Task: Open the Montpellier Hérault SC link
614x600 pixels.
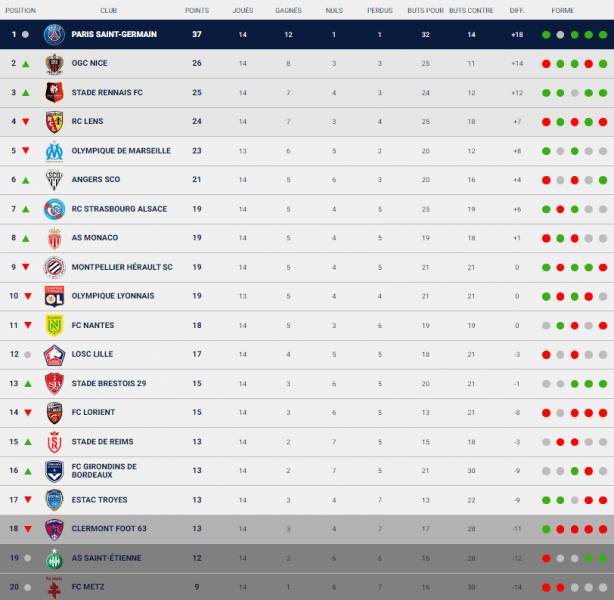Action: (x=122, y=267)
